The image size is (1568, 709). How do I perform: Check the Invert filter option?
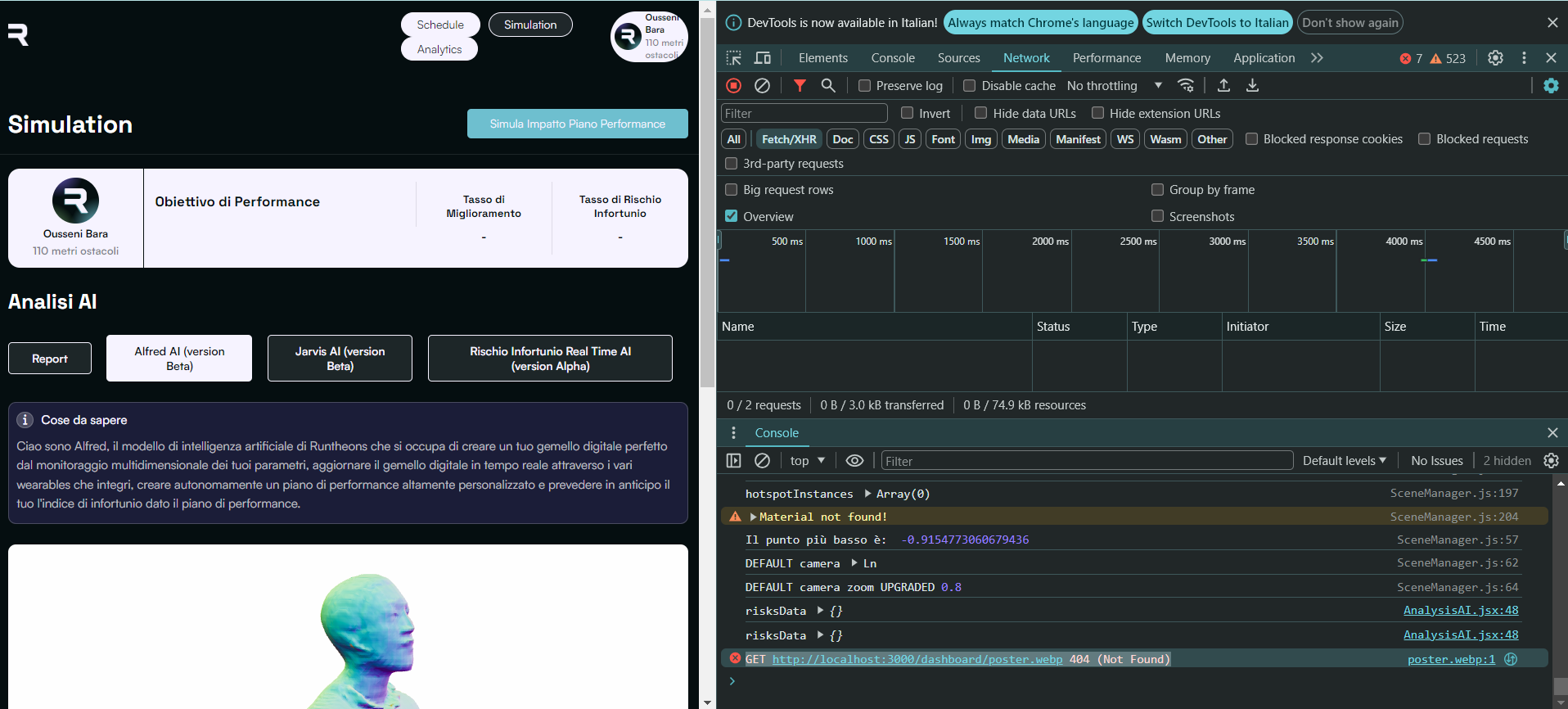(x=907, y=113)
